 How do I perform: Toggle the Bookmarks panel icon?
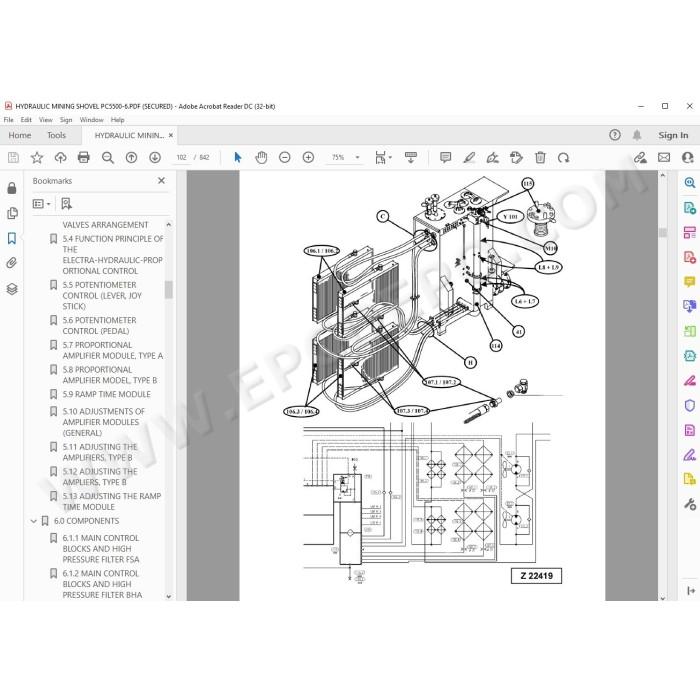click(x=12, y=238)
